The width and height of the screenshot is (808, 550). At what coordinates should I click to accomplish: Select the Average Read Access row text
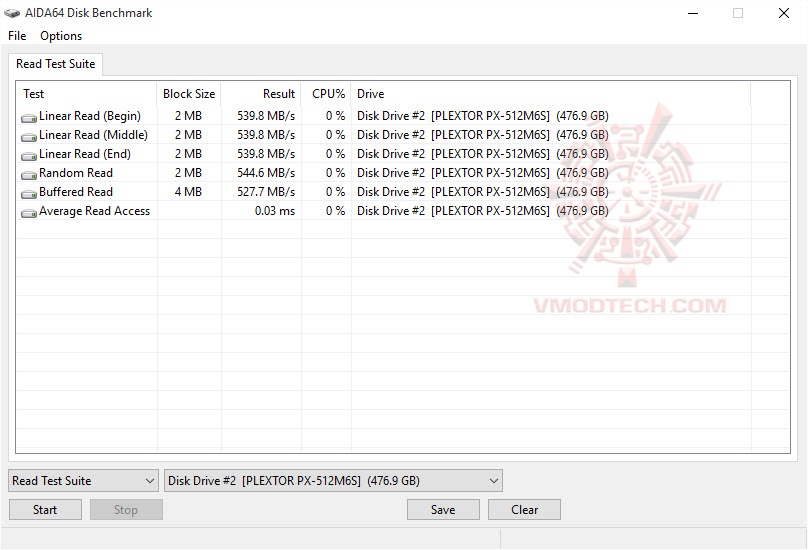coord(94,211)
